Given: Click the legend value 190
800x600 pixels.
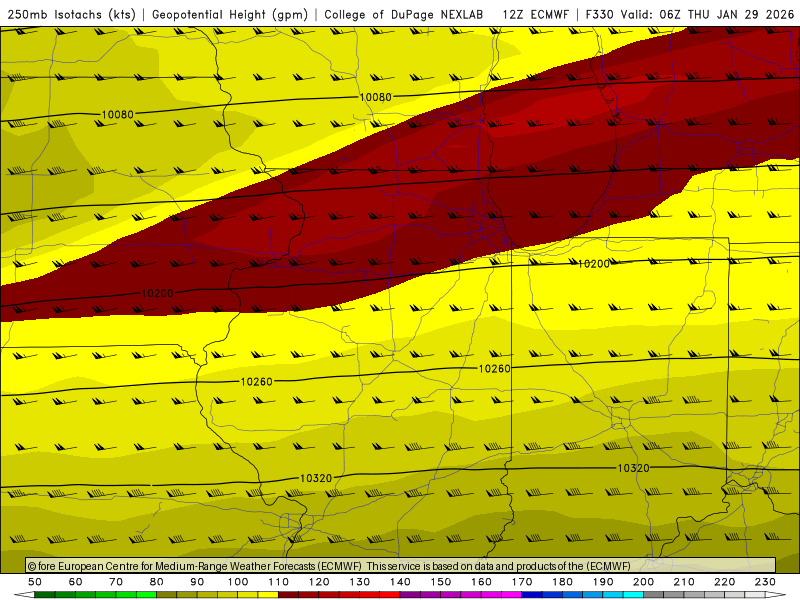Looking at the screenshot, I should point(603,582).
